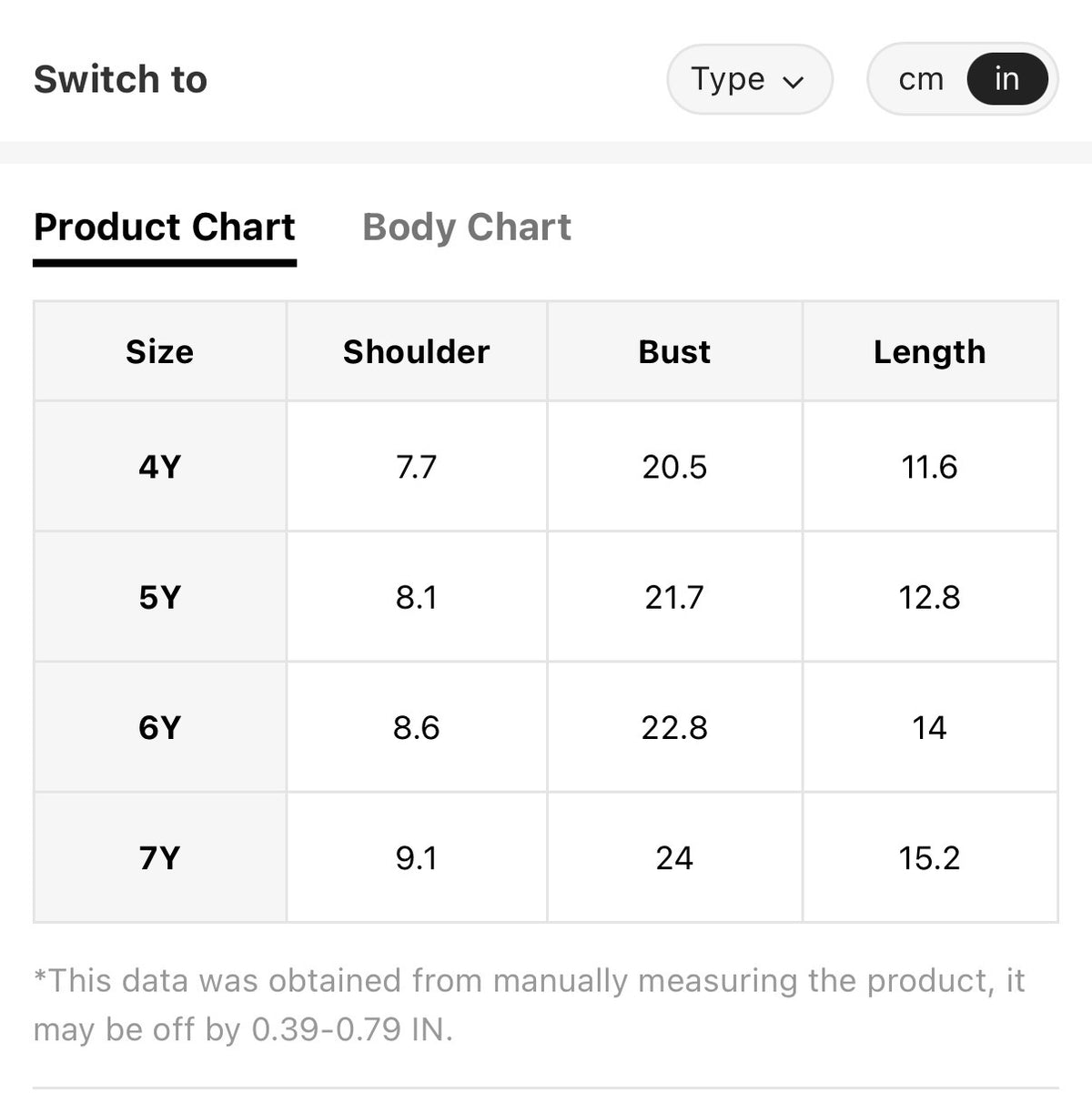
Task: Click the 22.8 bust value for 6Y
Action: coord(674,727)
